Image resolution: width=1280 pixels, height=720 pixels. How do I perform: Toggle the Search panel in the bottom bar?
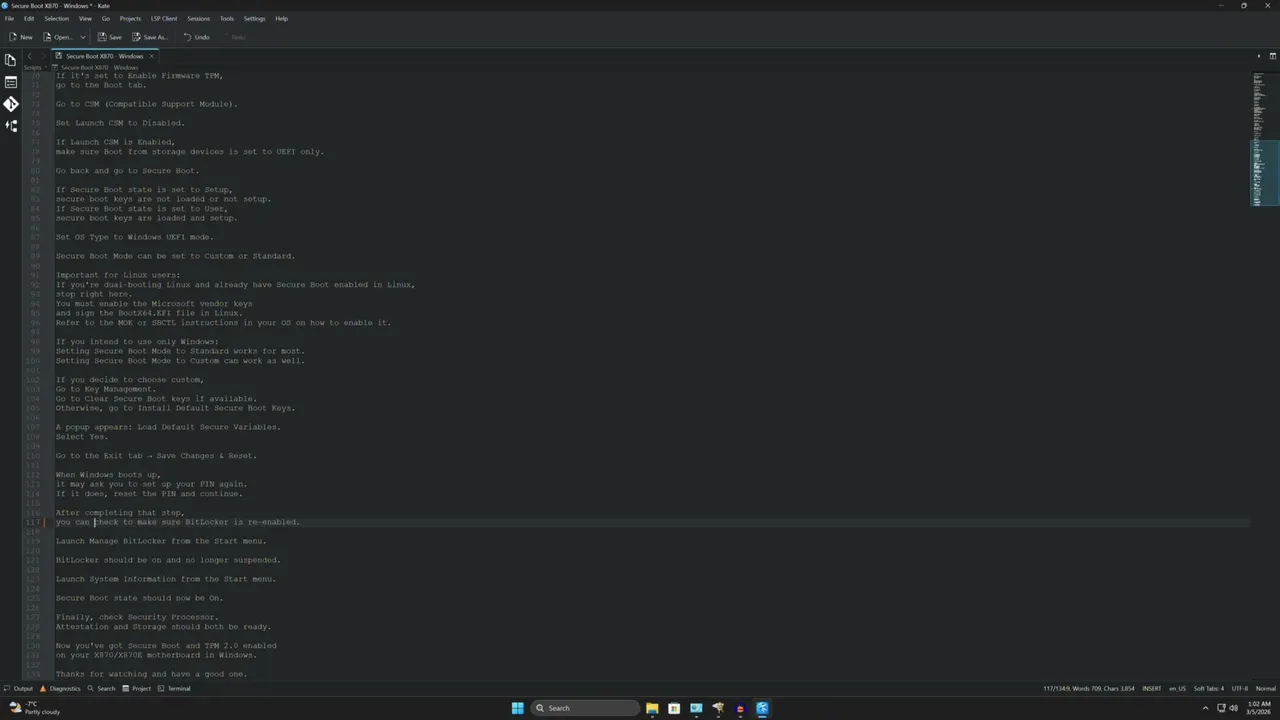pyautogui.click(x=101, y=688)
